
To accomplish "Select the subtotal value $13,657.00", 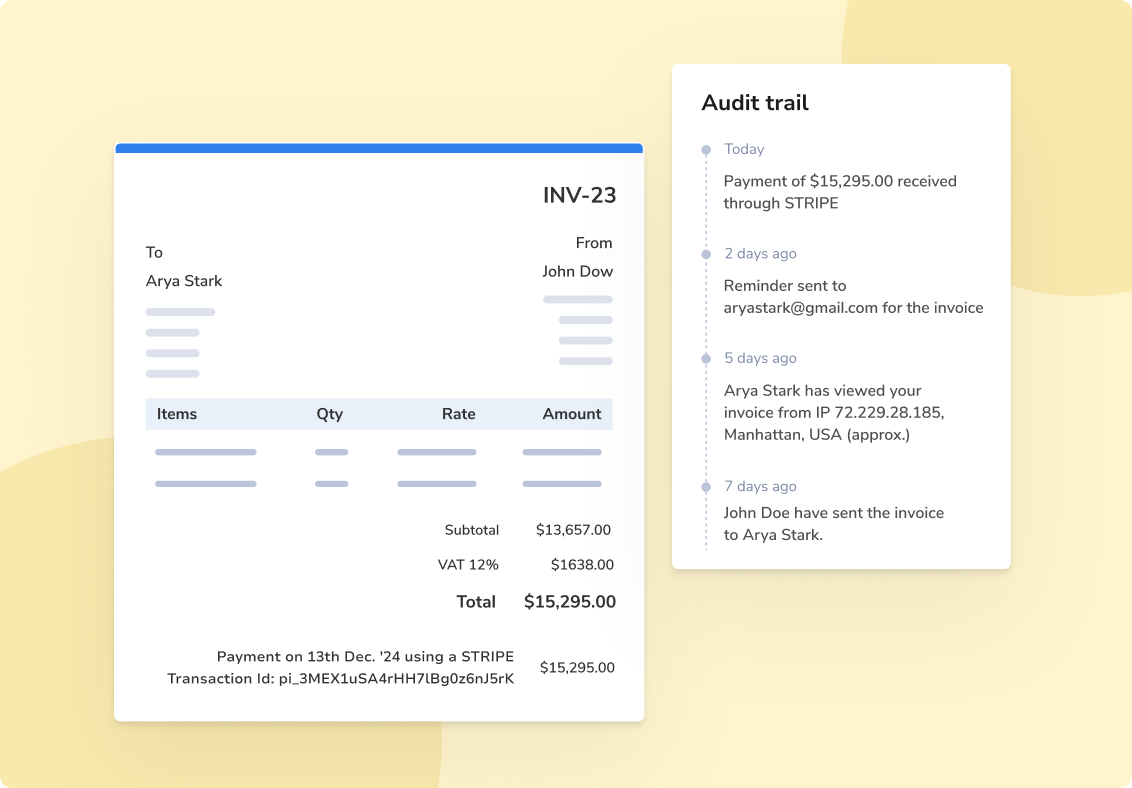I will [x=573, y=530].
